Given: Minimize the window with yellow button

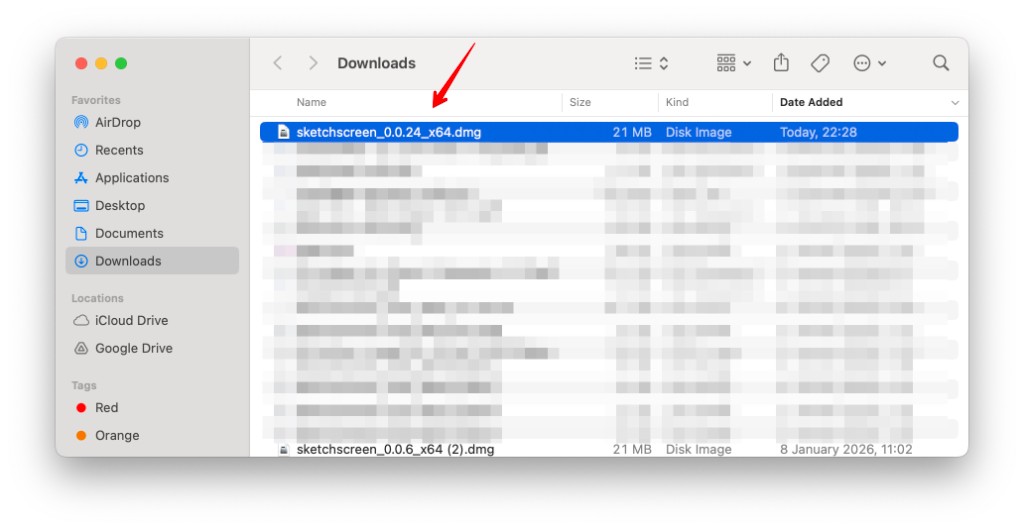Looking at the screenshot, I should pyautogui.click(x=101, y=63).
